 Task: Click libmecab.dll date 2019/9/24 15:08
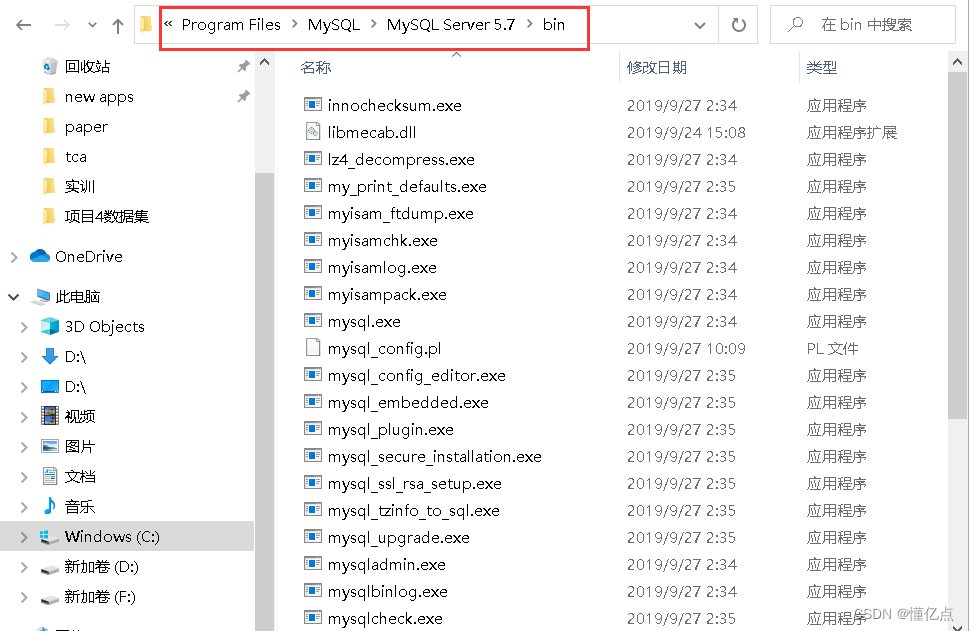(x=686, y=132)
